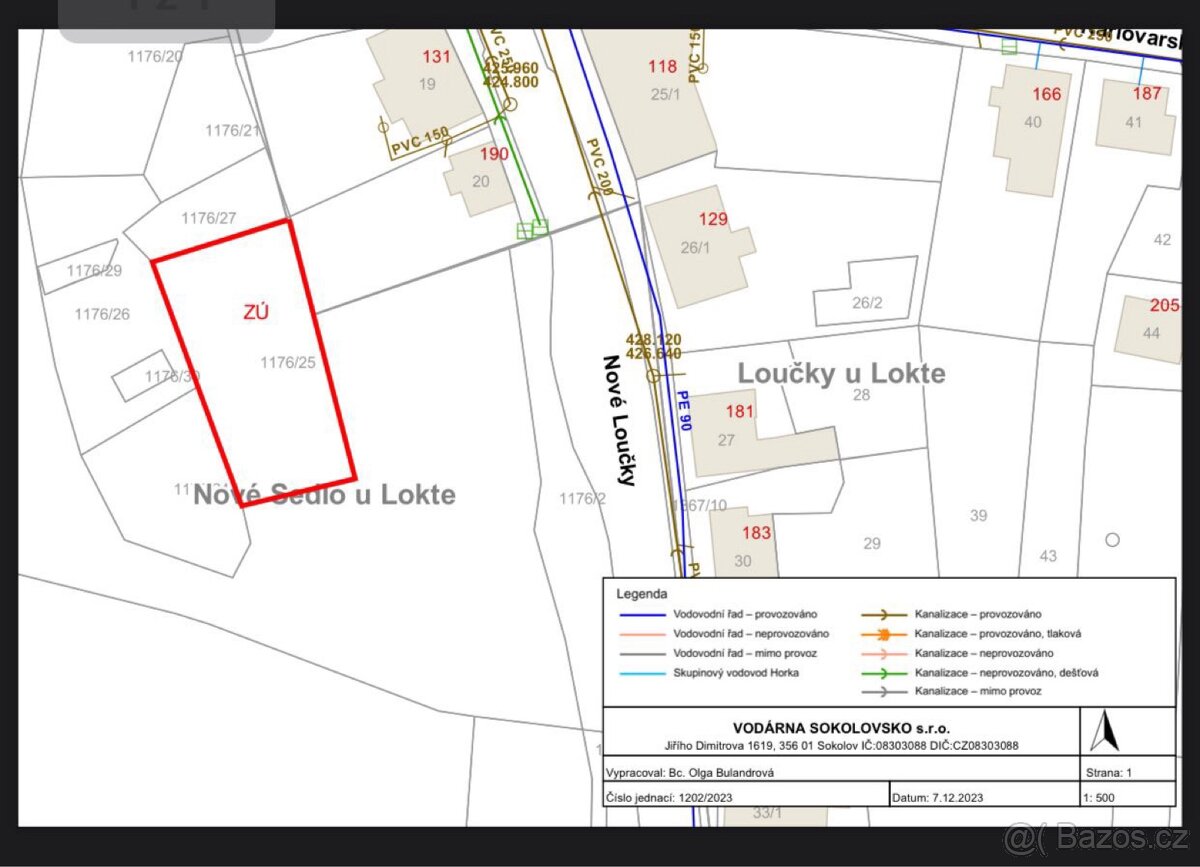Click the orange pressure sewer legend symbol
This screenshot has width=1200, height=867.
click(x=883, y=634)
